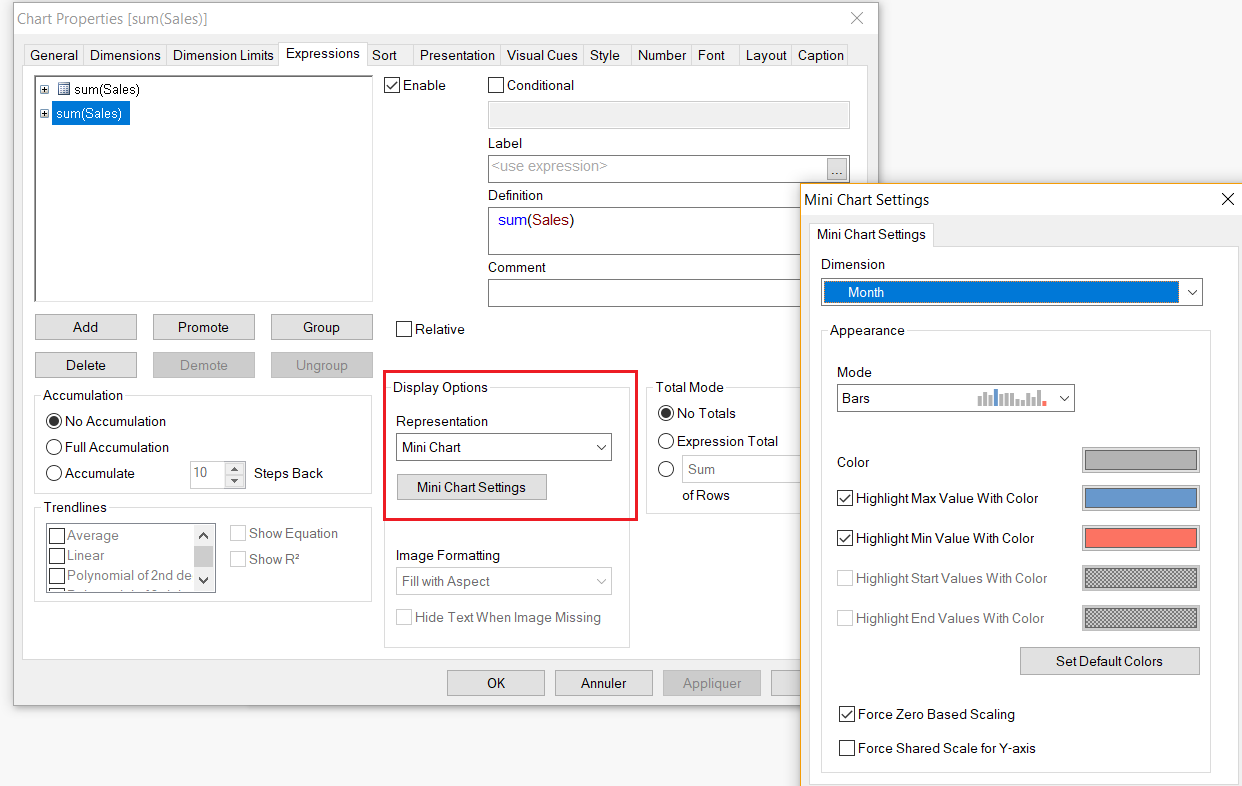The width and height of the screenshot is (1242, 786).
Task: Switch to the Visual Cues tab
Action: [x=542, y=55]
